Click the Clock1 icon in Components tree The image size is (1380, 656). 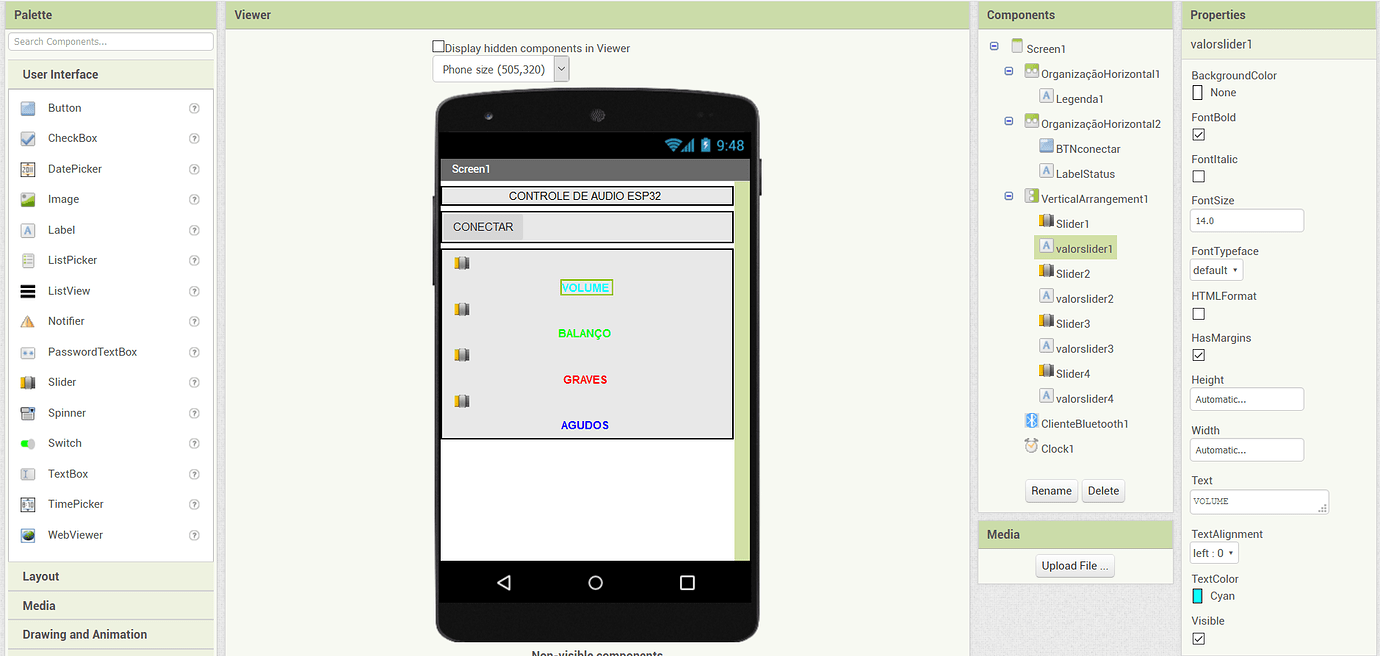pyautogui.click(x=1031, y=447)
